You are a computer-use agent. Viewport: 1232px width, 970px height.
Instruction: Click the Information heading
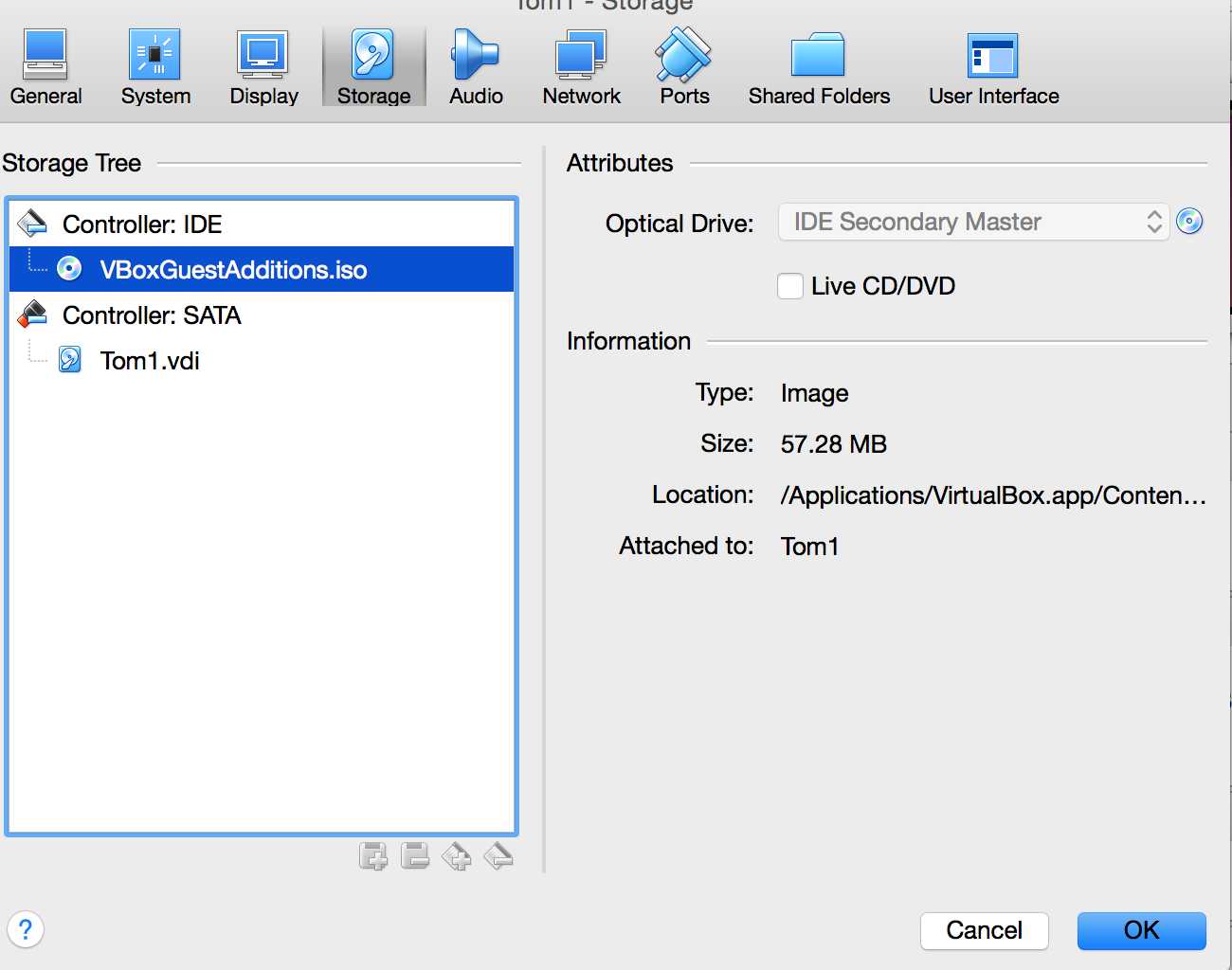click(x=628, y=341)
